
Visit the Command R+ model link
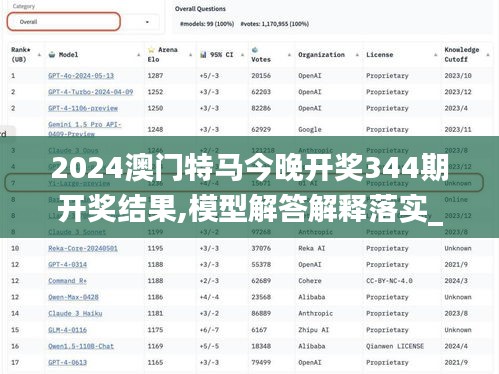click(x=67, y=281)
